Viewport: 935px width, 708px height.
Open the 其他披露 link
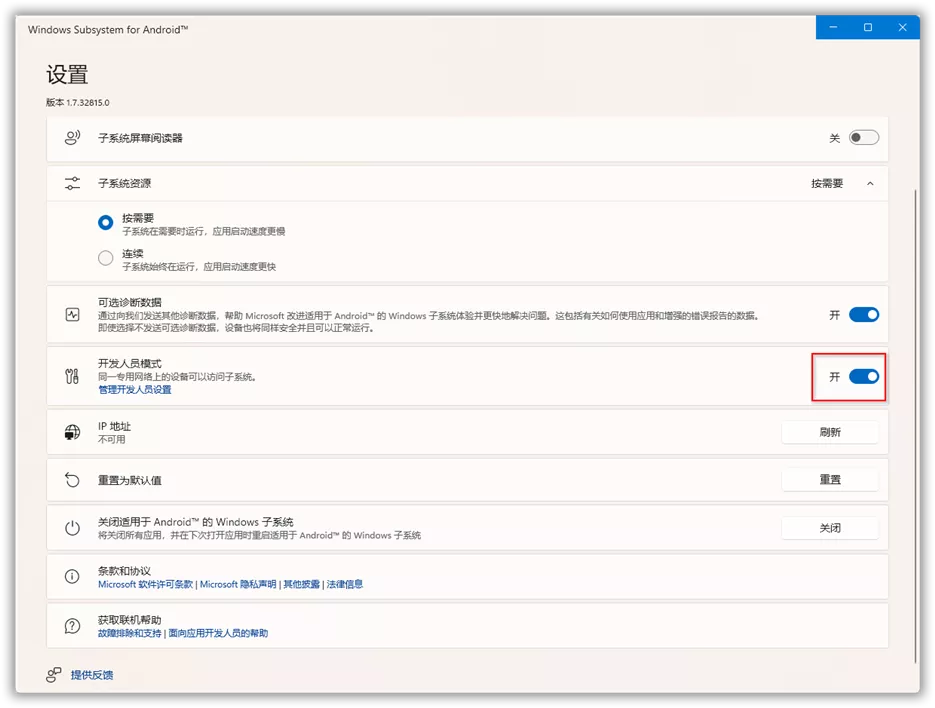coord(301,584)
